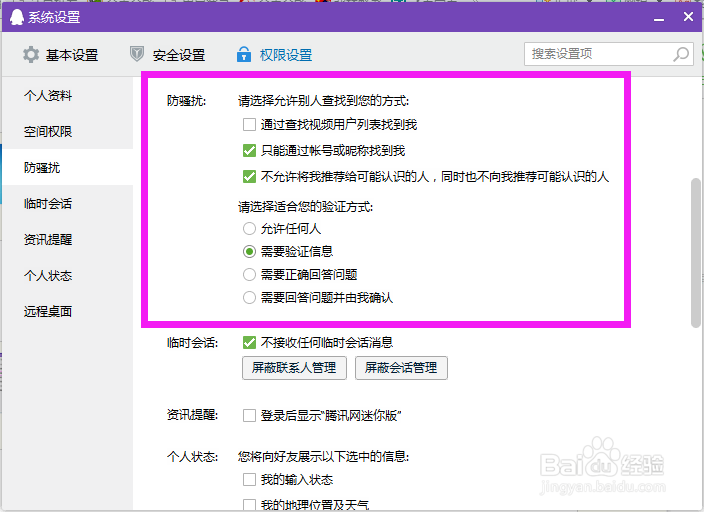Click the gear icon for 基本设置
This screenshot has width=704, height=512.
click(31, 54)
